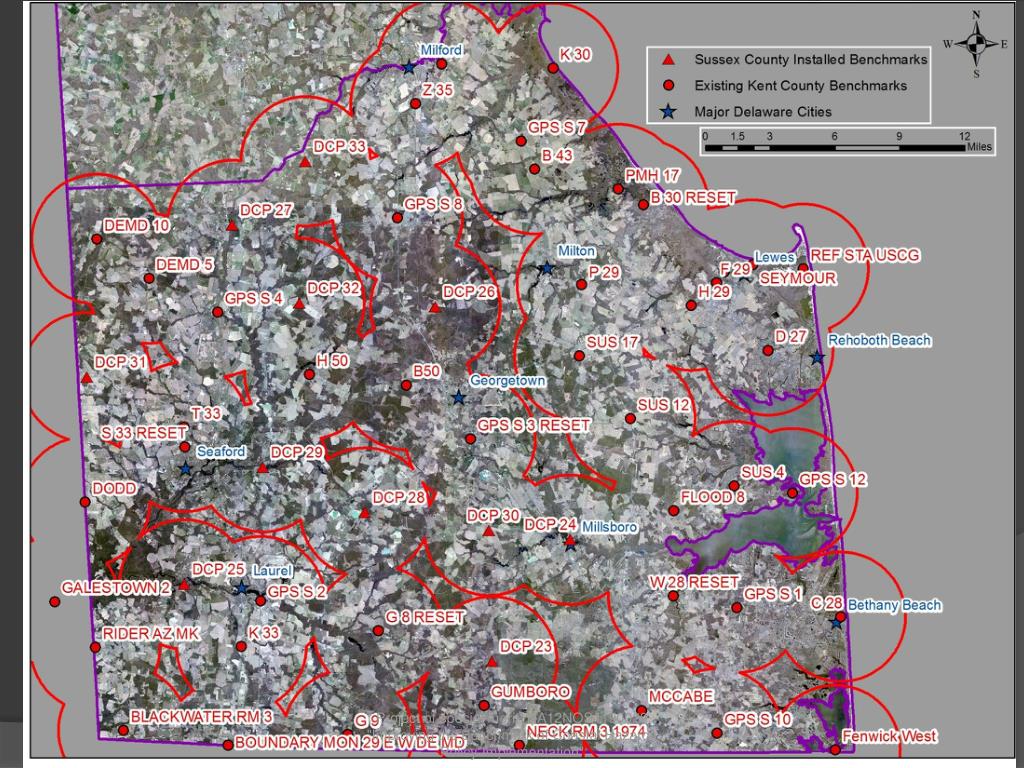Click the DODD benchmark circle
This screenshot has width=1024, height=768.
[85, 502]
